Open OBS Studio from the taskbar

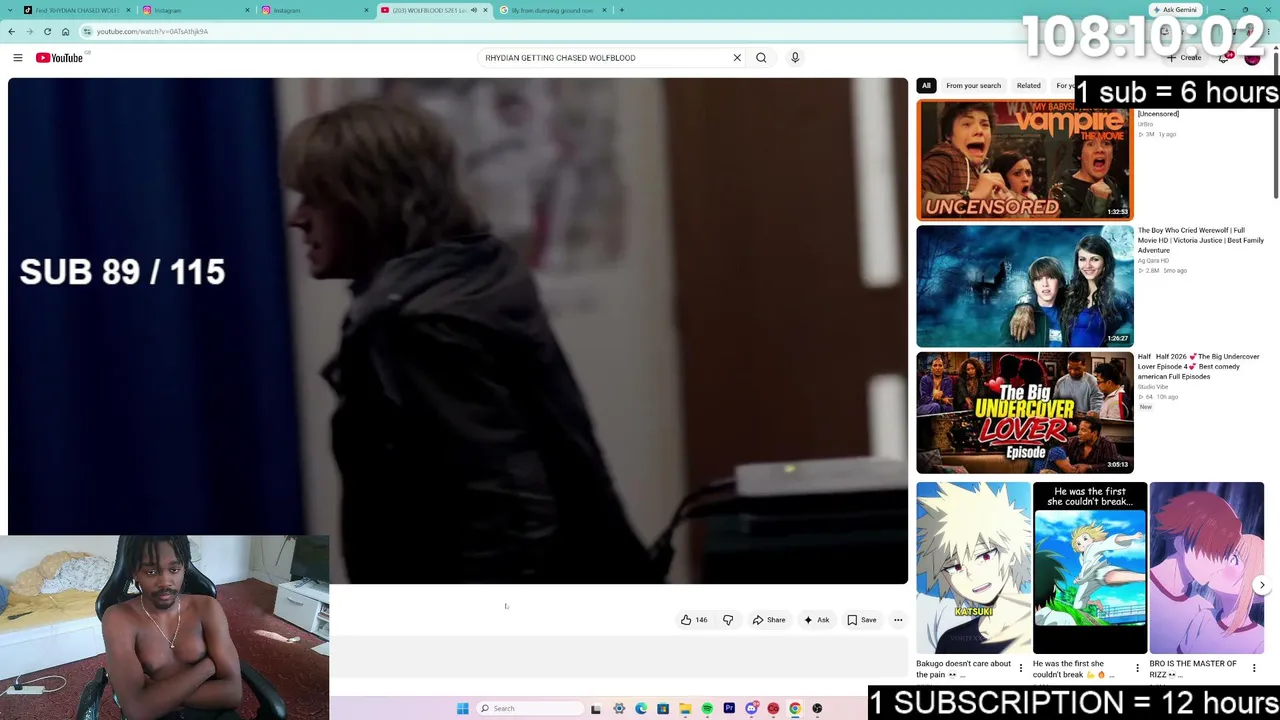point(817,709)
